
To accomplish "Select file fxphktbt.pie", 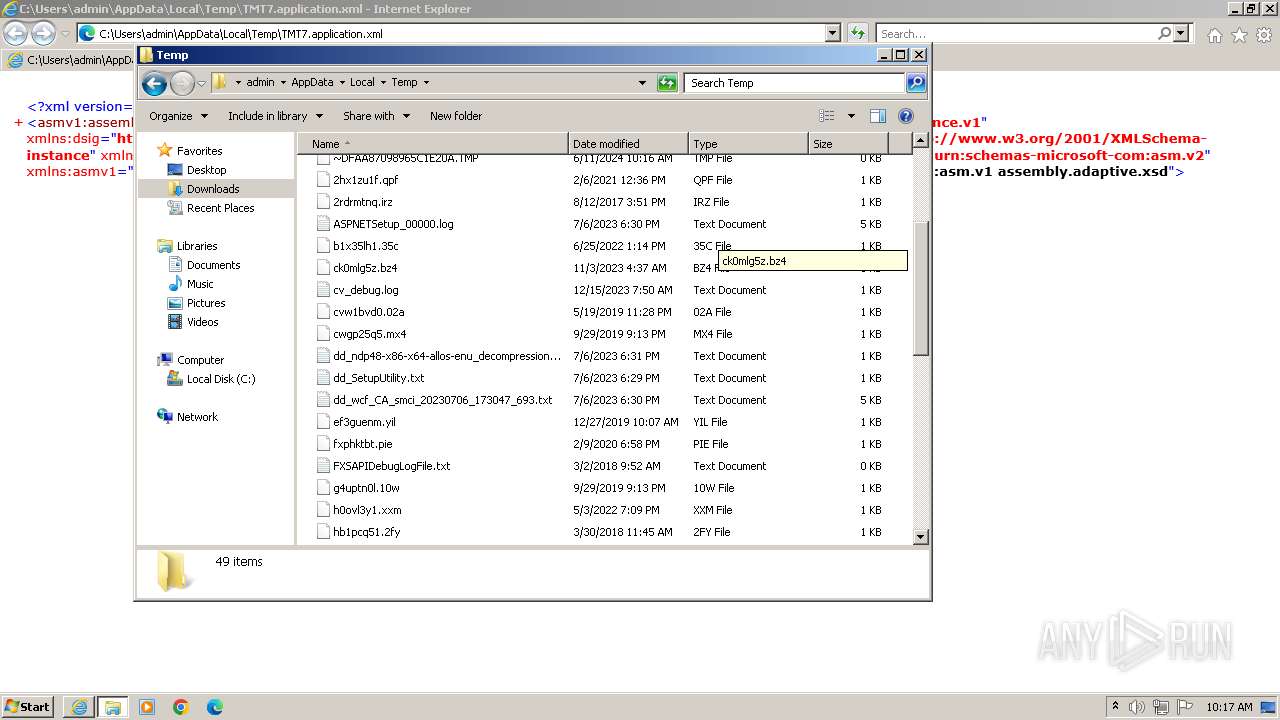I will [x=363, y=444].
